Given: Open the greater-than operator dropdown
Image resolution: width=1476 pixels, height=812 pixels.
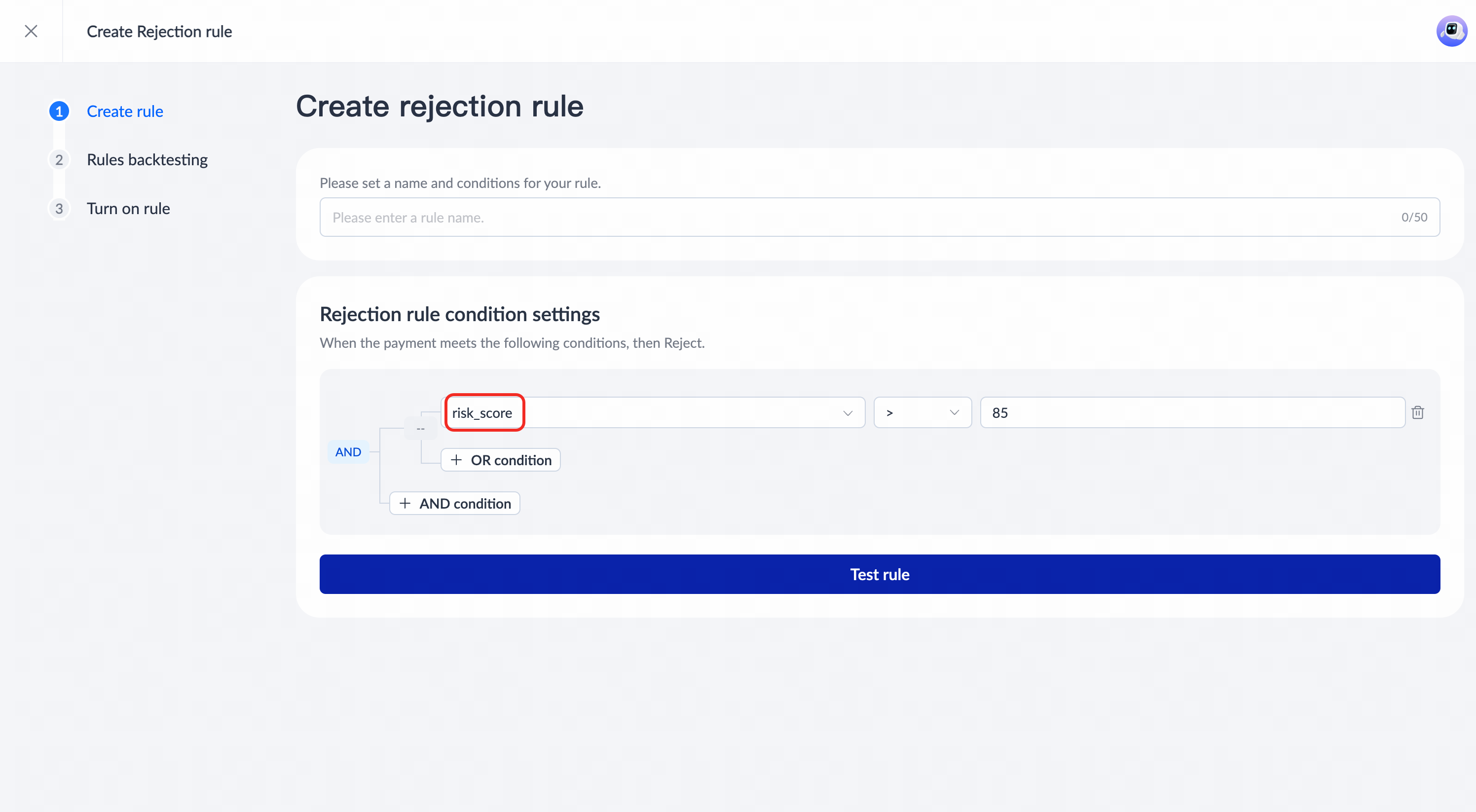Looking at the screenshot, I should [x=922, y=412].
